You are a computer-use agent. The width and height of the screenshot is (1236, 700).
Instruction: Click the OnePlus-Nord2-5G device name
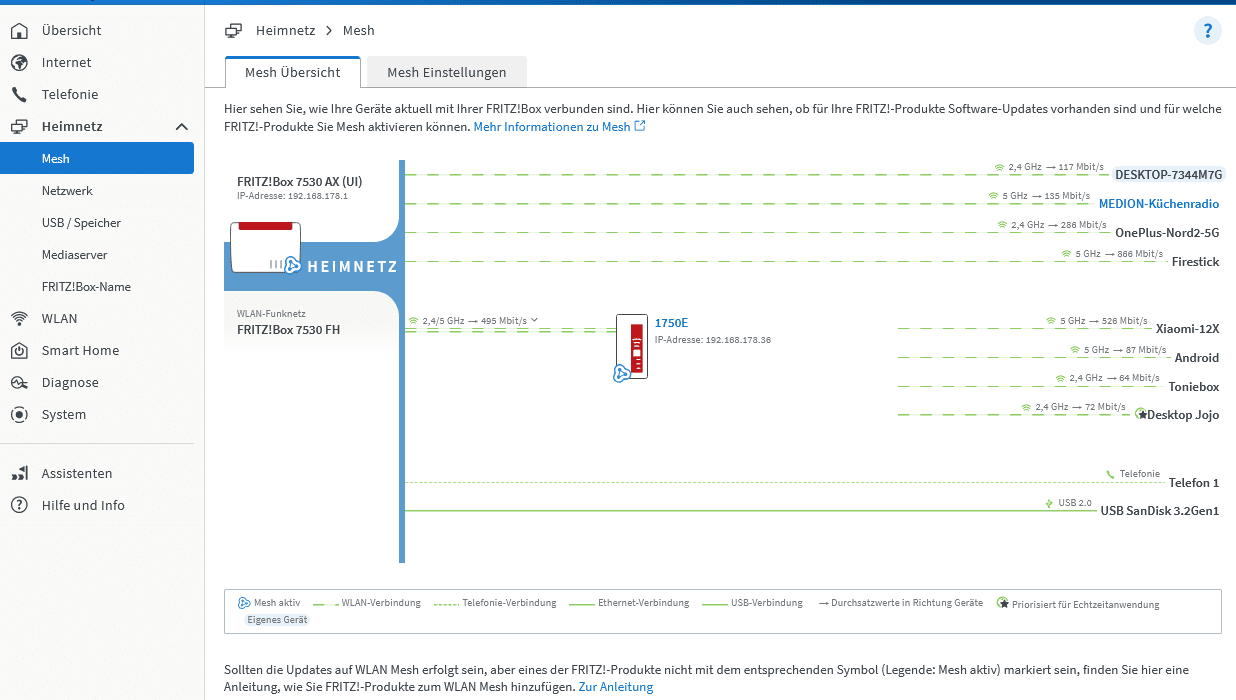pos(1167,233)
